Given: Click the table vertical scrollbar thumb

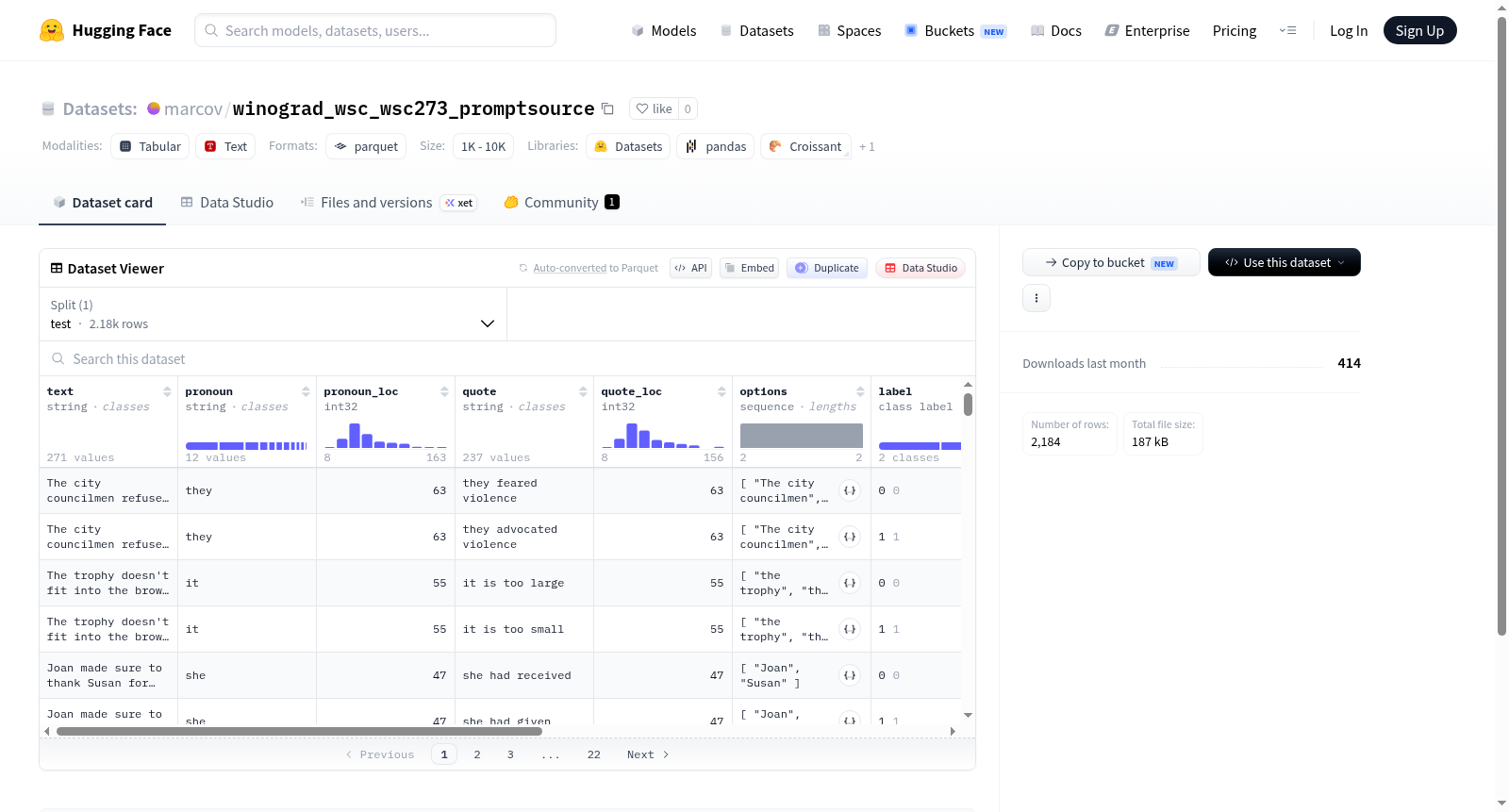Looking at the screenshot, I should coord(968,405).
